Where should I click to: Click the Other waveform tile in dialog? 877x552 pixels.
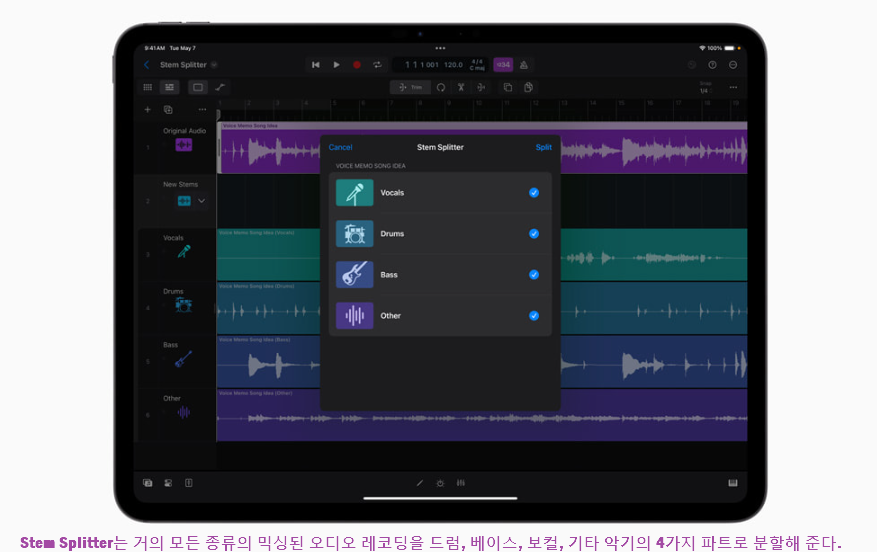(355, 315)
